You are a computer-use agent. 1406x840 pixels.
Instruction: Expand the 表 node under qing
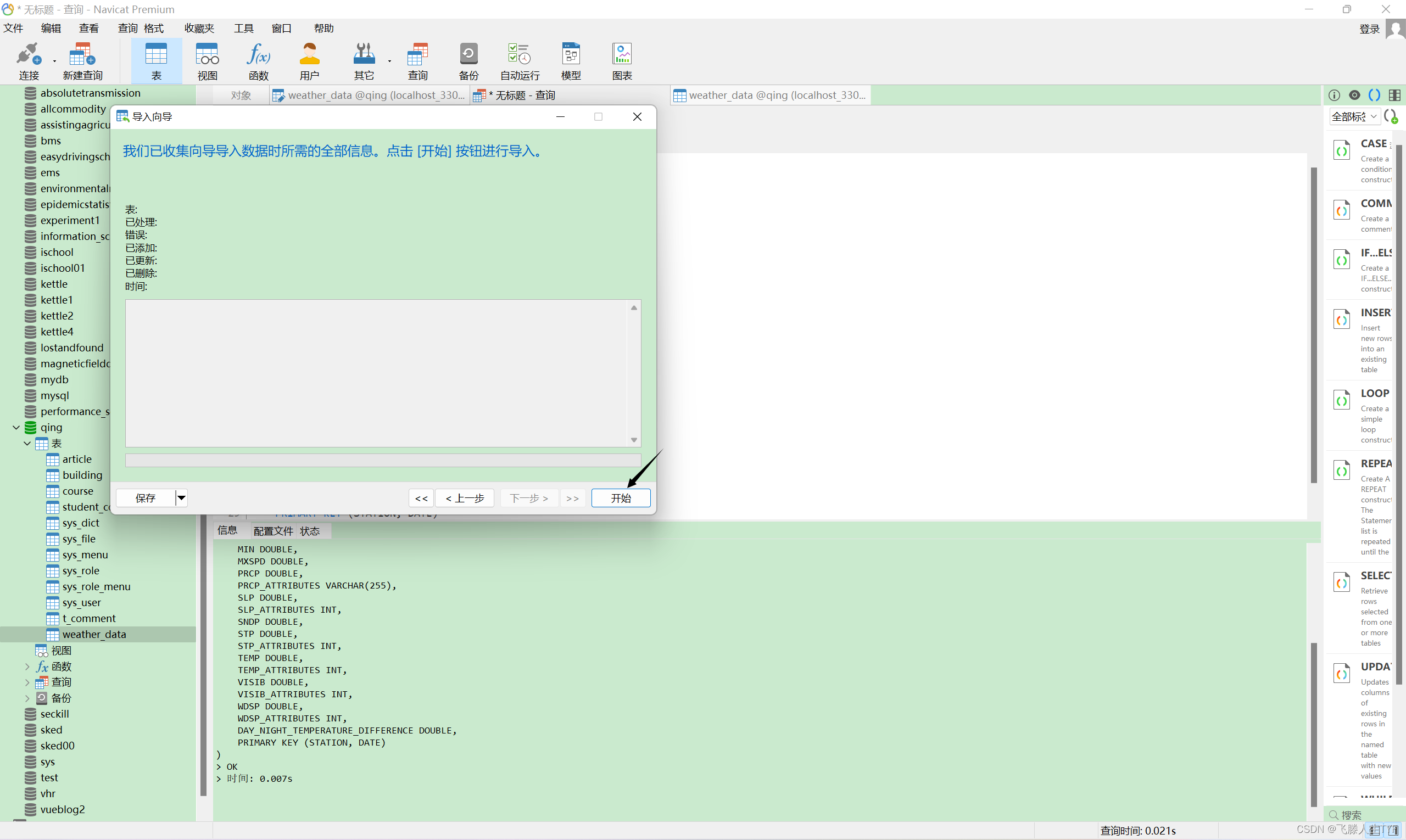[28, 443]
